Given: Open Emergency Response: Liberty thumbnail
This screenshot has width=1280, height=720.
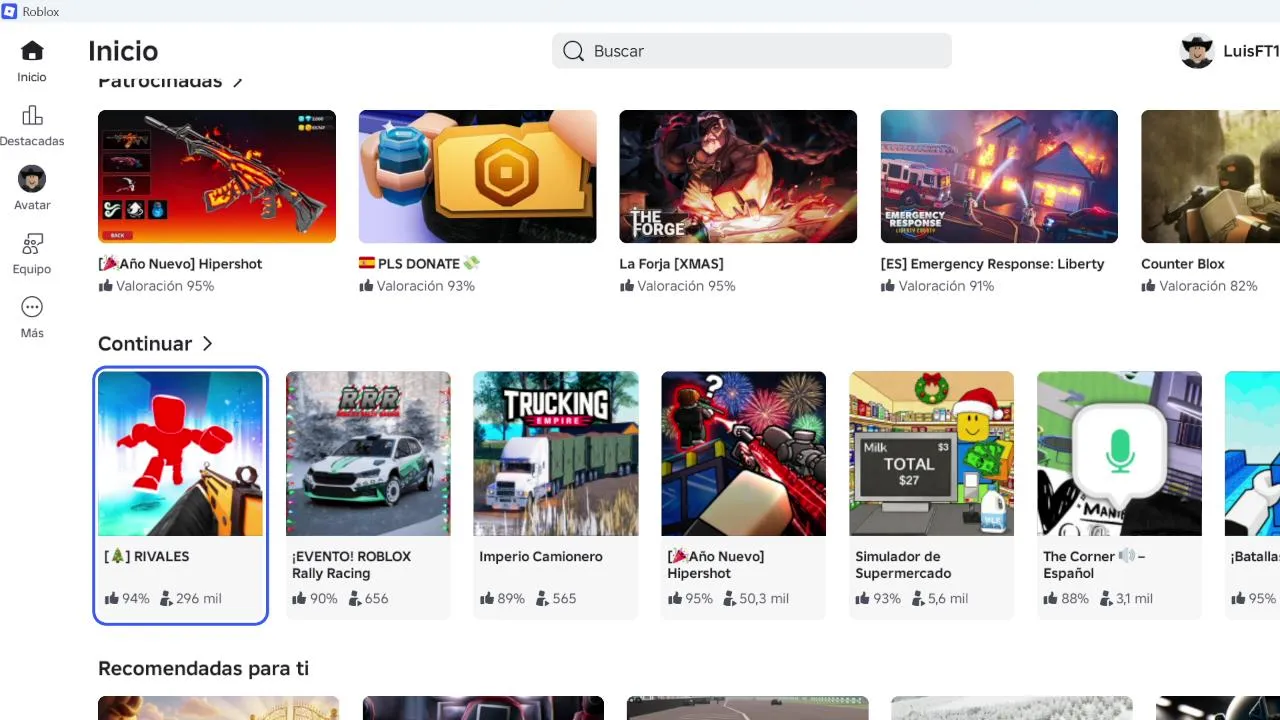Looking at the screenshot, I should pyautogui.click(x=999, y=176).
